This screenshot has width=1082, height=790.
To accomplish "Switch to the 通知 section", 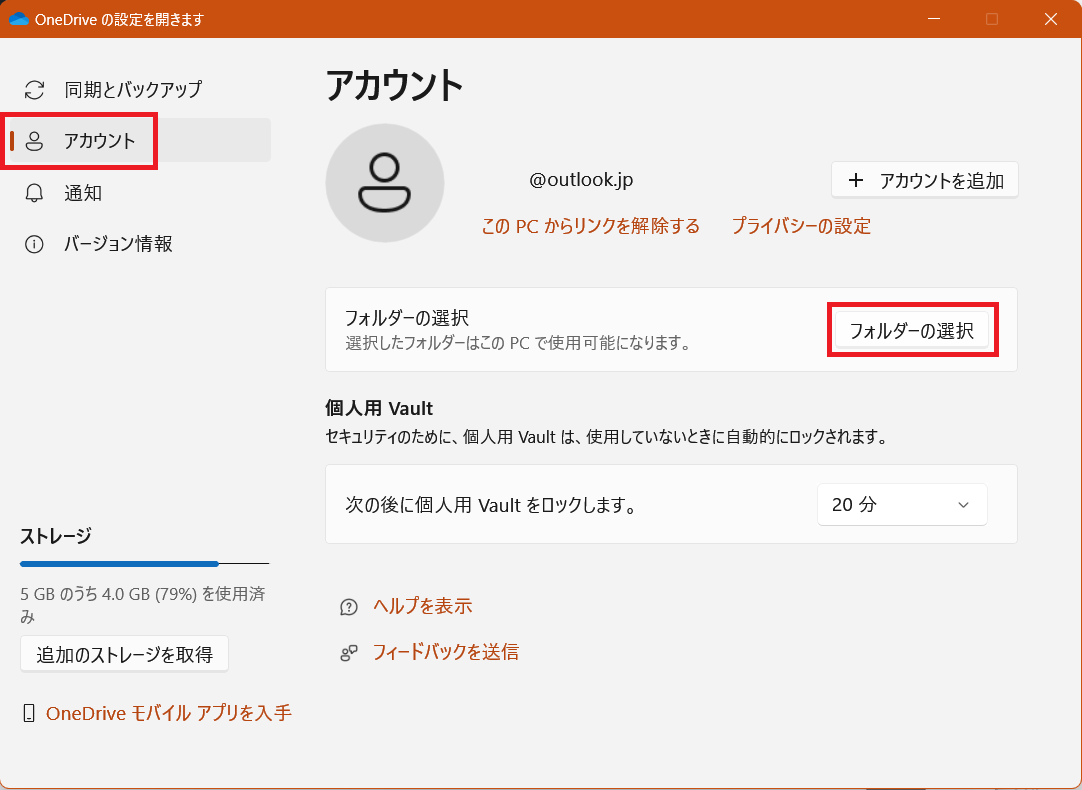I will click(x=83, y=193).
